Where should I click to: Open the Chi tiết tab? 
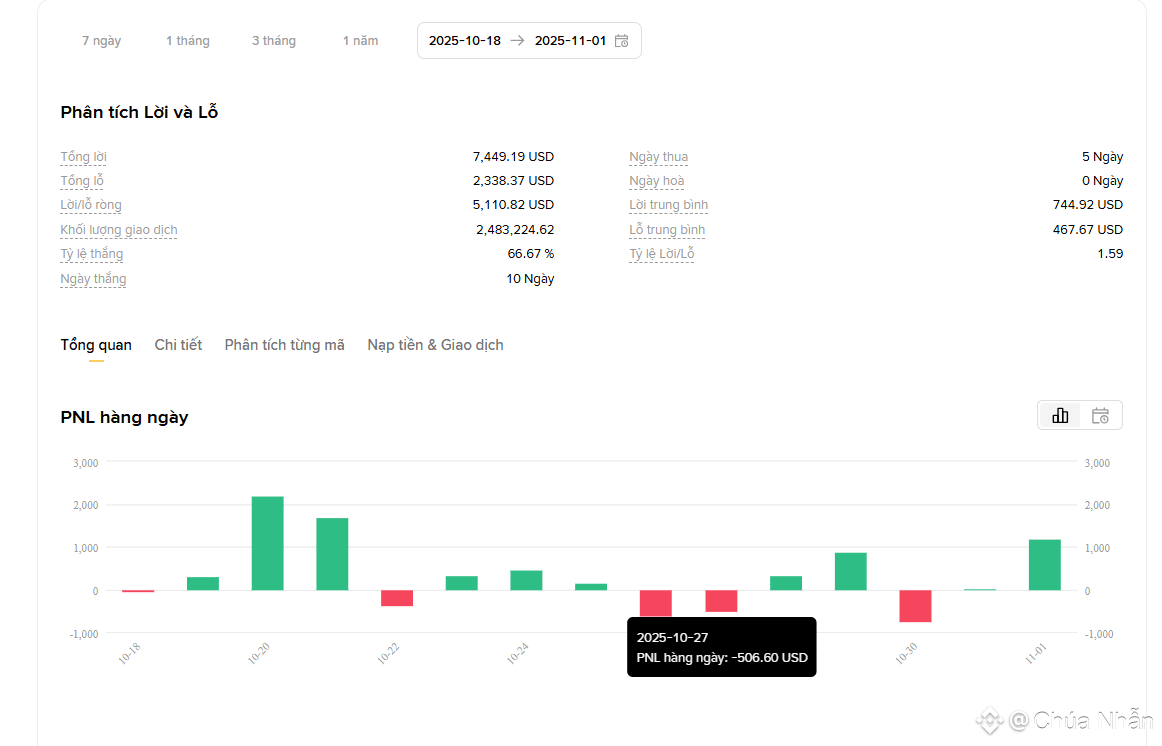pyautogui.click(x=178, y=345)
